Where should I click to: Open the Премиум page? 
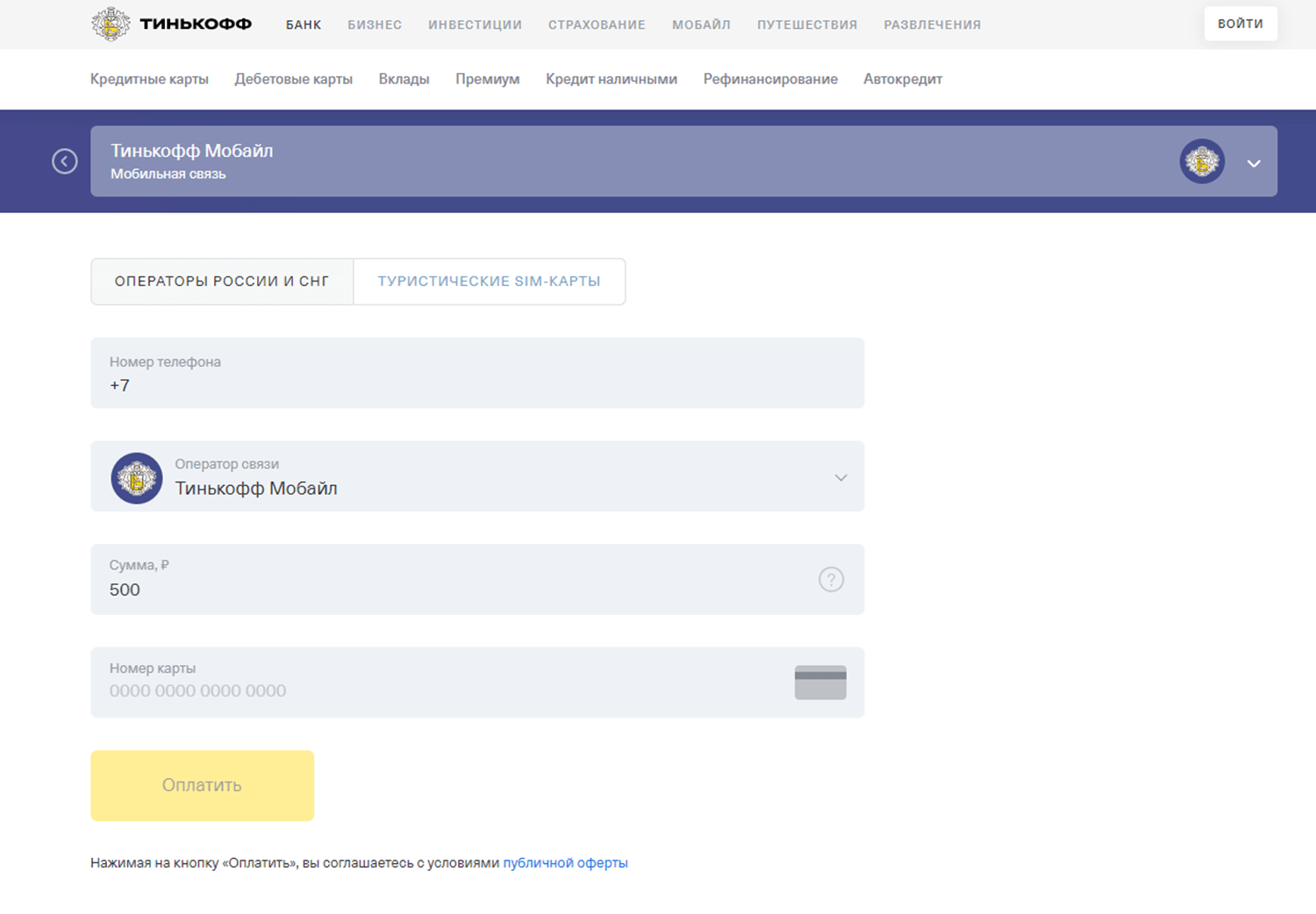pyautogui.click(x=488, y=79)
